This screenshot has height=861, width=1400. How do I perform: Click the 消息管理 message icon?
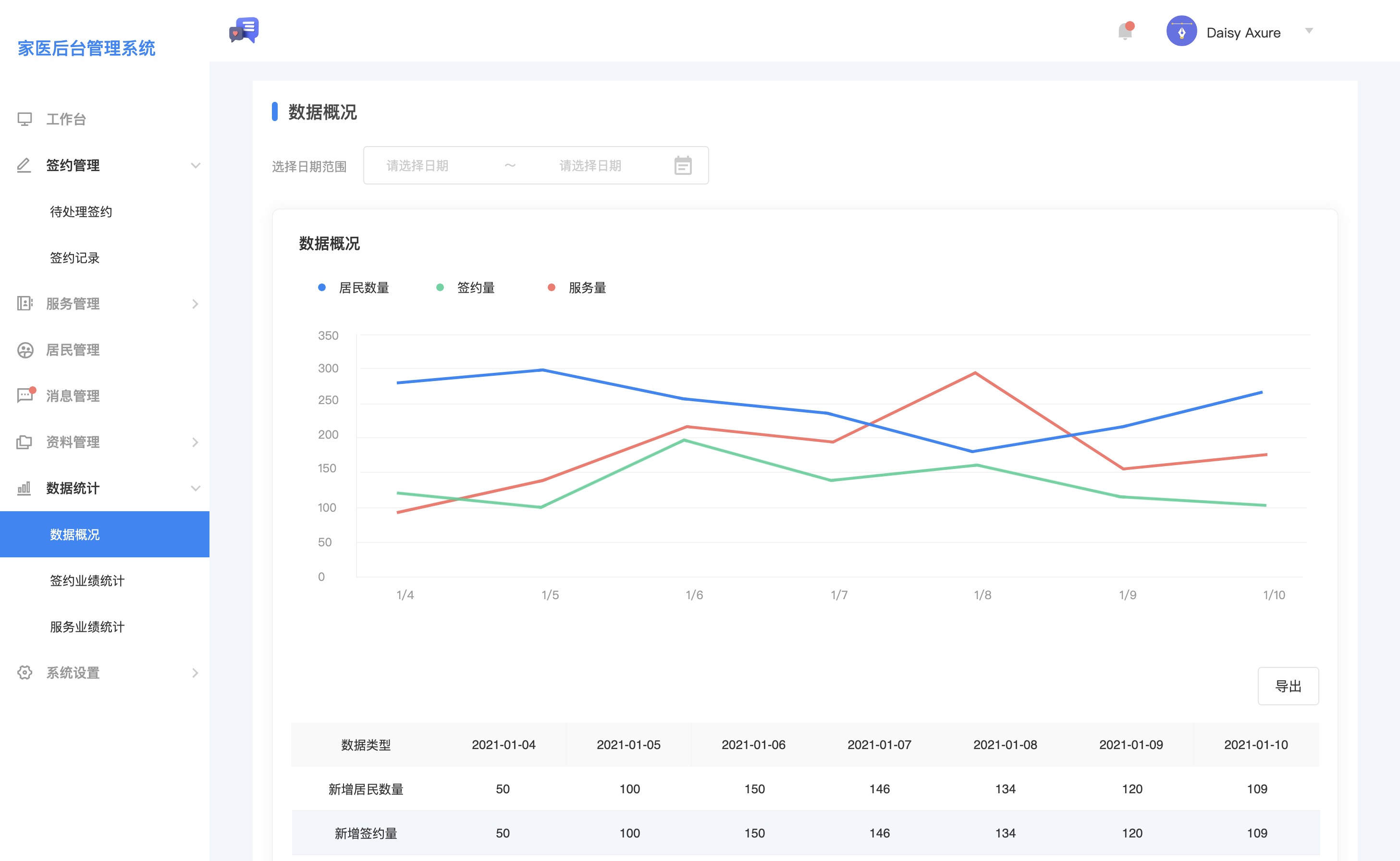(x=25, y=394)
